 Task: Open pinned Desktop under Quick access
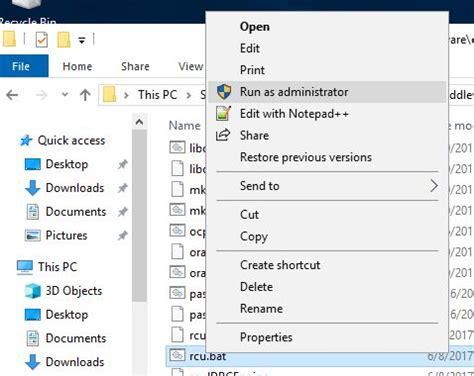(67, 164)
